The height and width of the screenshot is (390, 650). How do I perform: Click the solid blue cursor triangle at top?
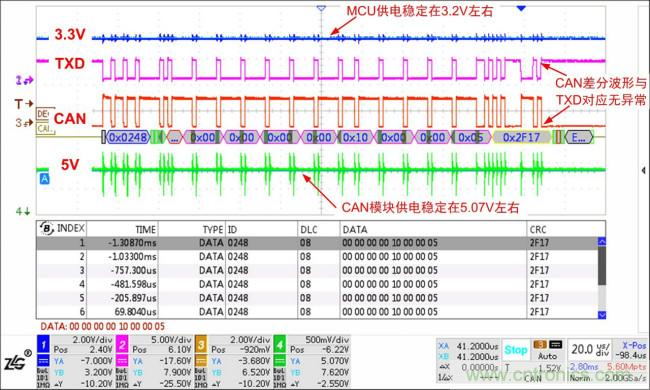coord(521,8)
